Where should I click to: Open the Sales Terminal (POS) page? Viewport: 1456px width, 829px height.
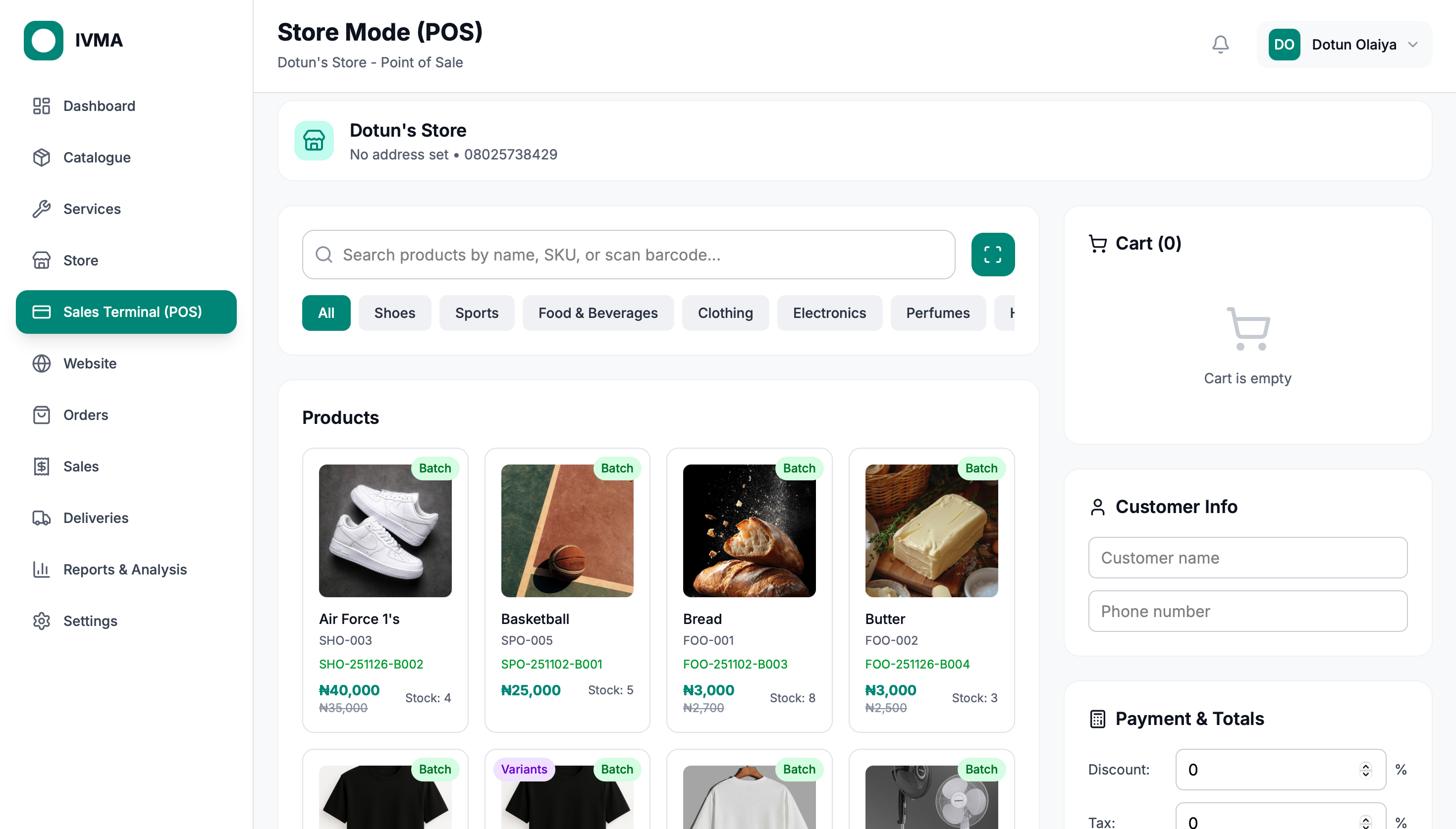(x=126, y=312)
